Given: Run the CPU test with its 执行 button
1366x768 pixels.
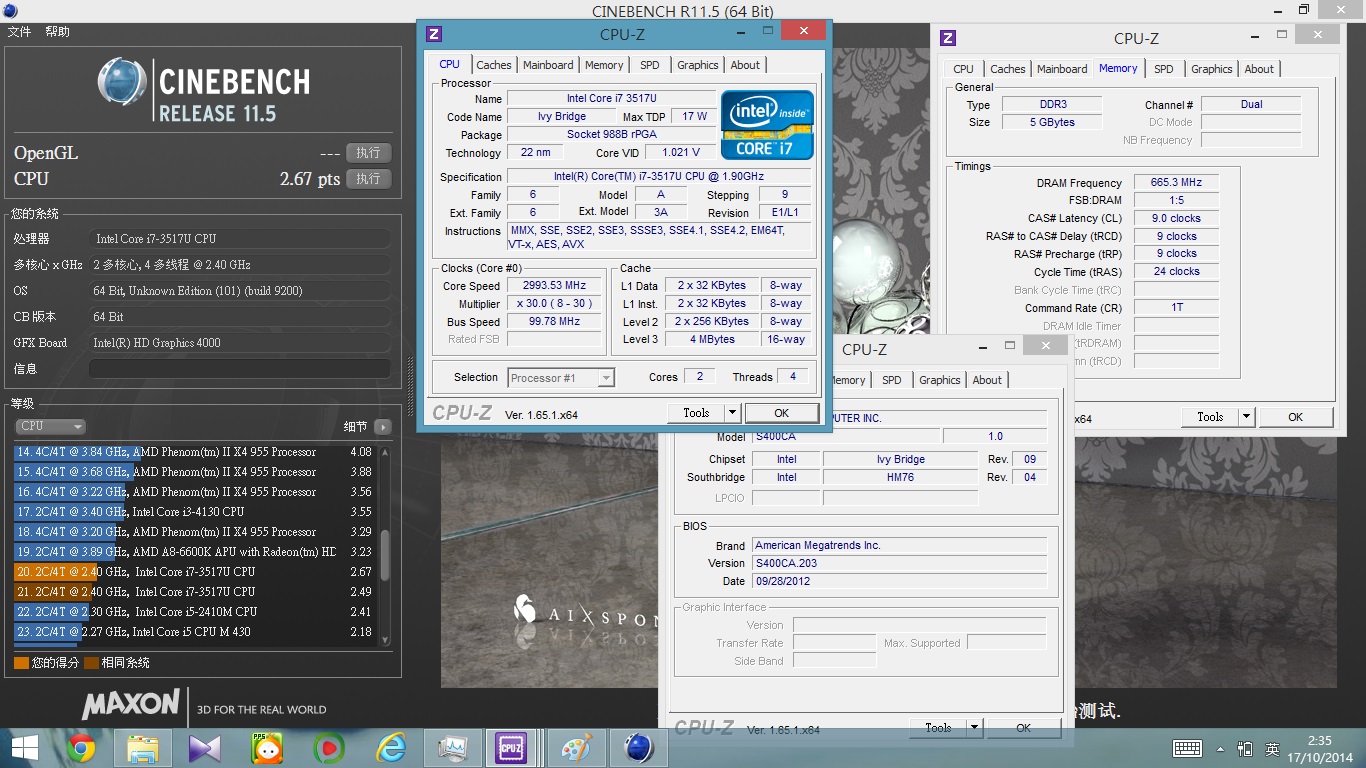Looking at the screenshot, I should (368, 179).
